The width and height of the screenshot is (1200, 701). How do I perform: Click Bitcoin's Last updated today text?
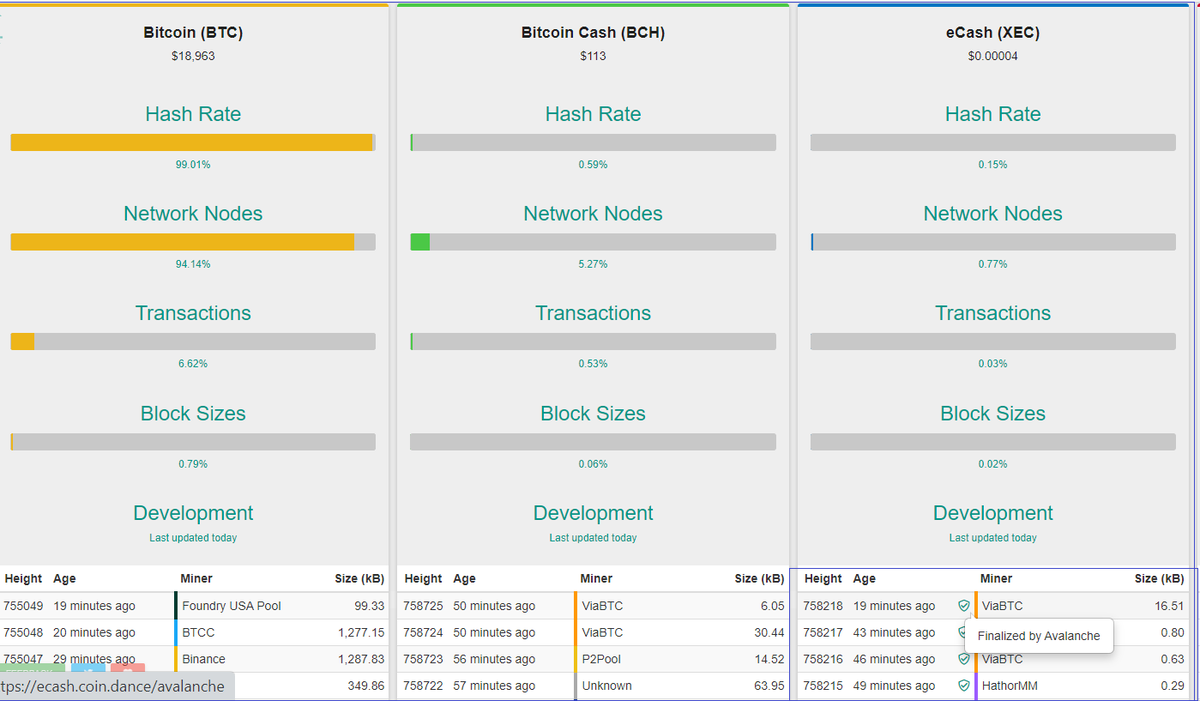pyautogui.click(x=193, y=538)
